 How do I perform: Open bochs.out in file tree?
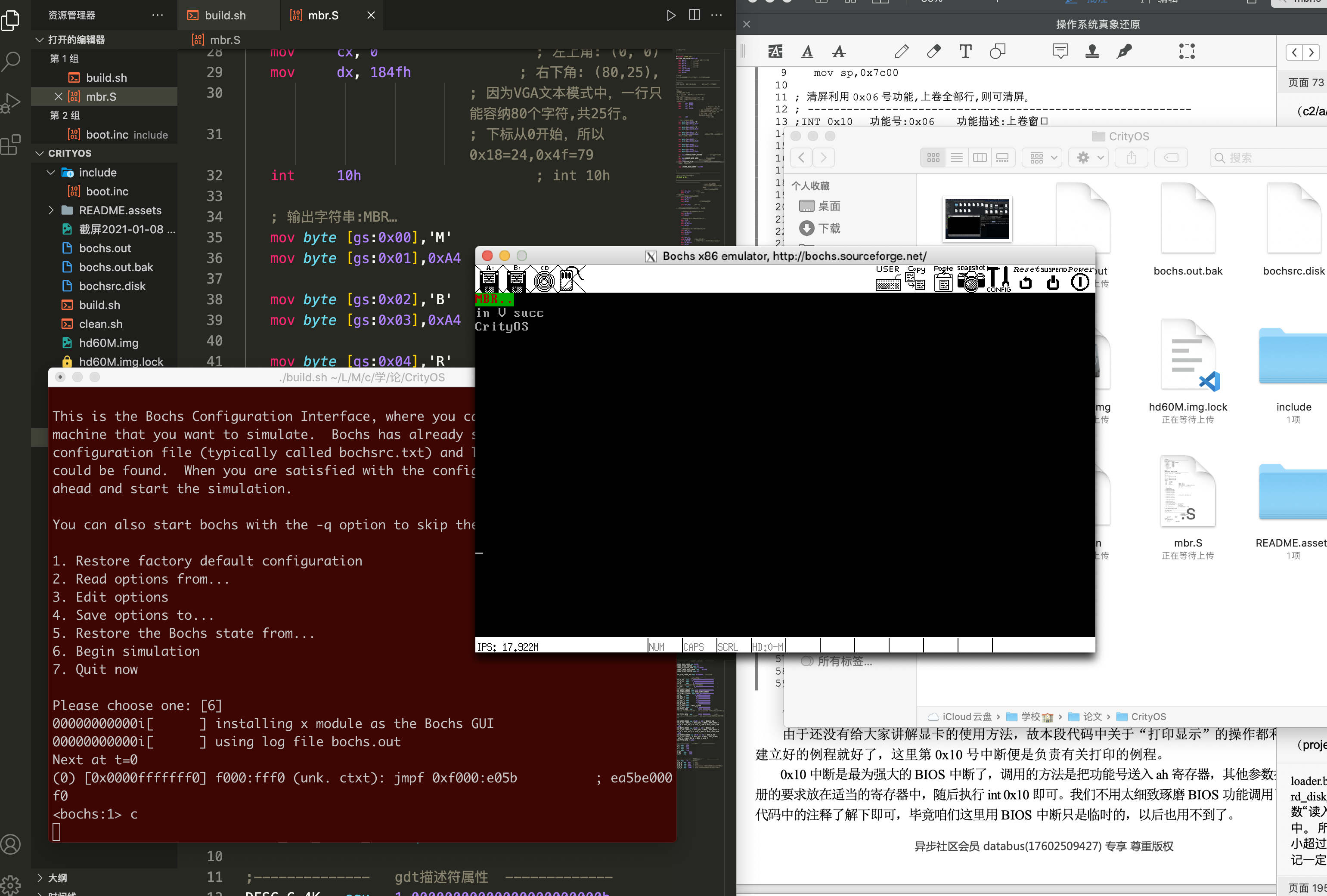(x=104, y=248)
